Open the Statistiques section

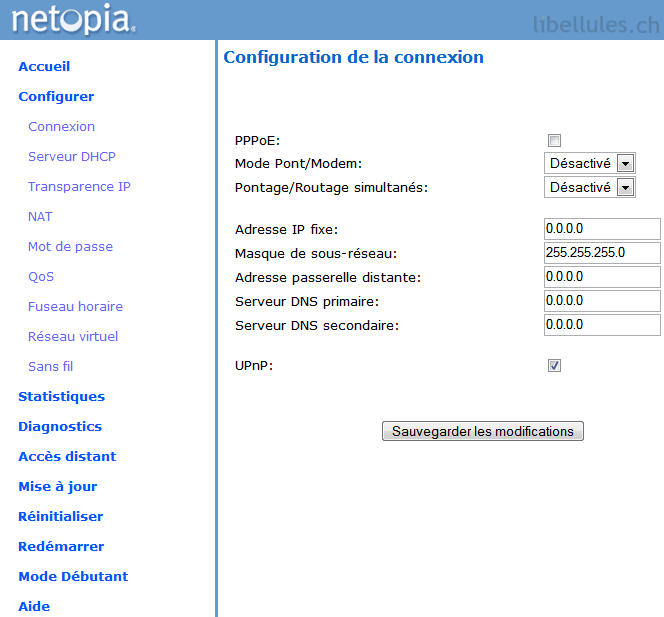(61, 396)
